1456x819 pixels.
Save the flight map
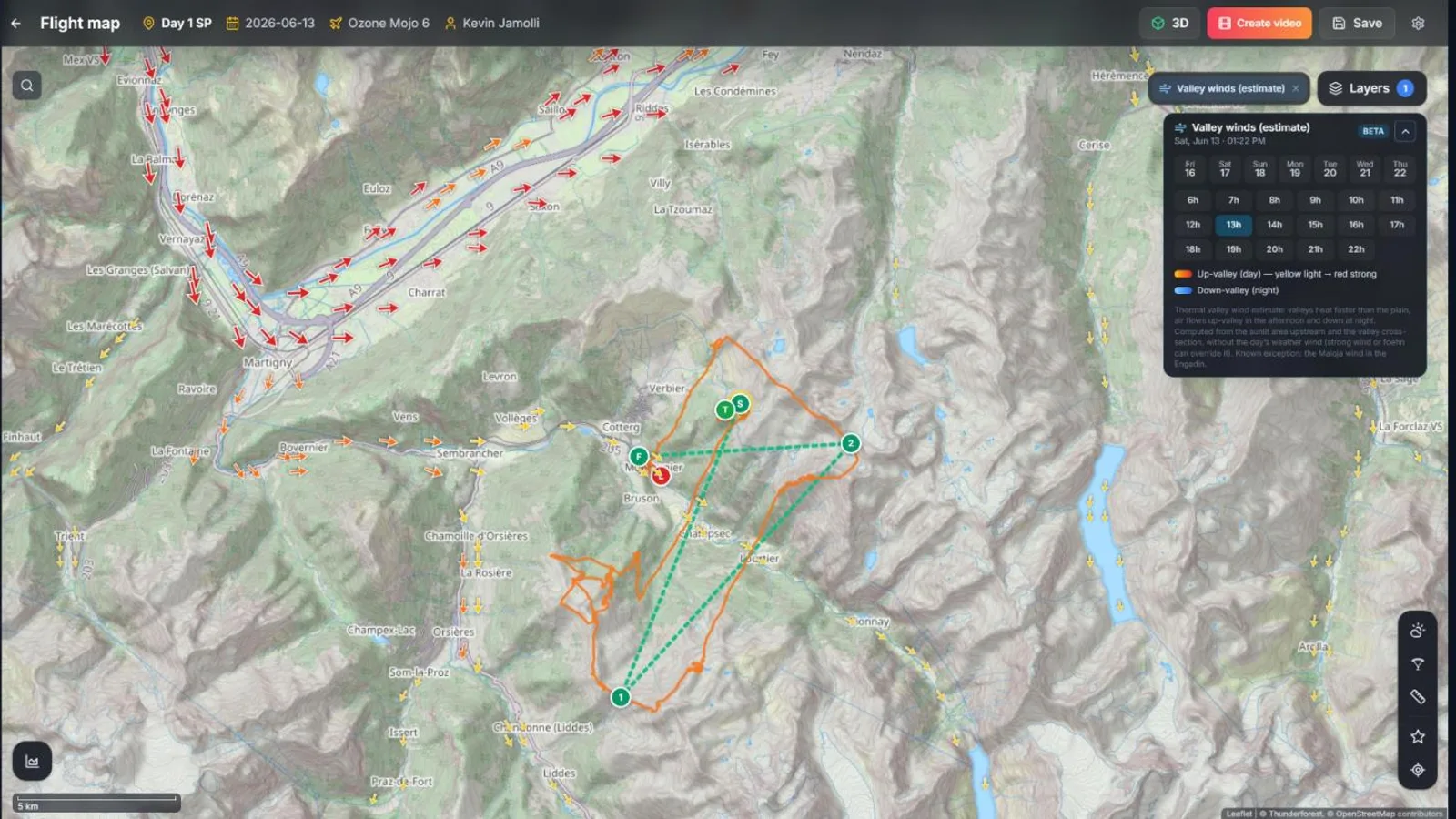tap(1358, 24)
